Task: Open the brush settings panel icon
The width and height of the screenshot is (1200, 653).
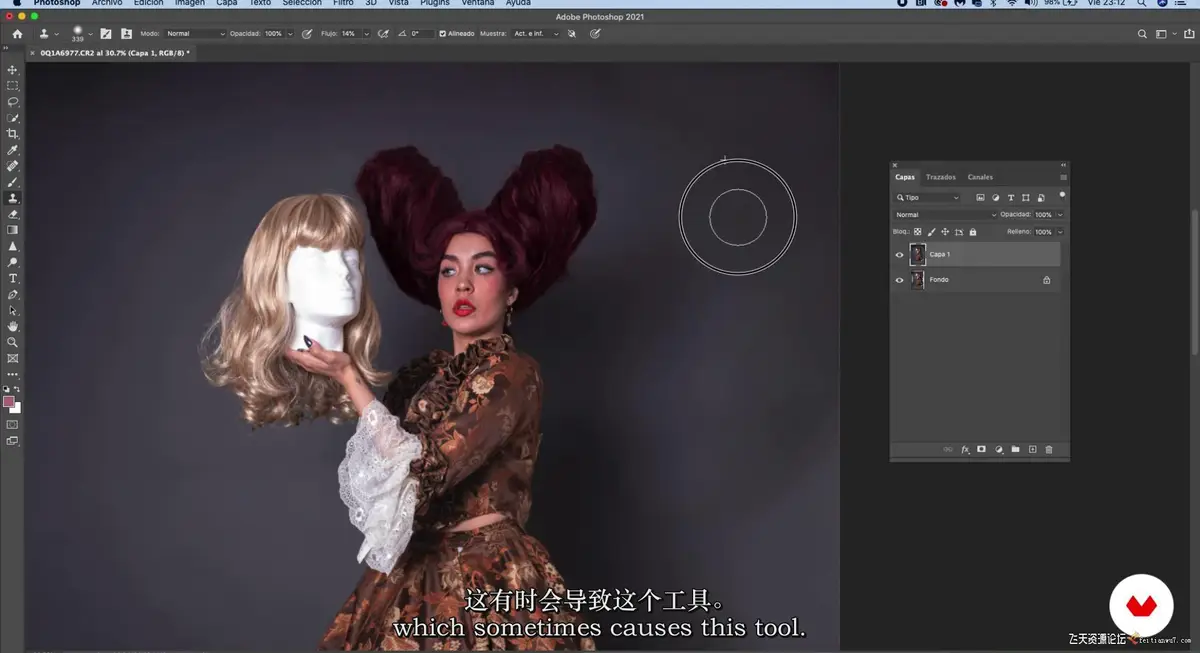Action: click(x=106, y=34)
